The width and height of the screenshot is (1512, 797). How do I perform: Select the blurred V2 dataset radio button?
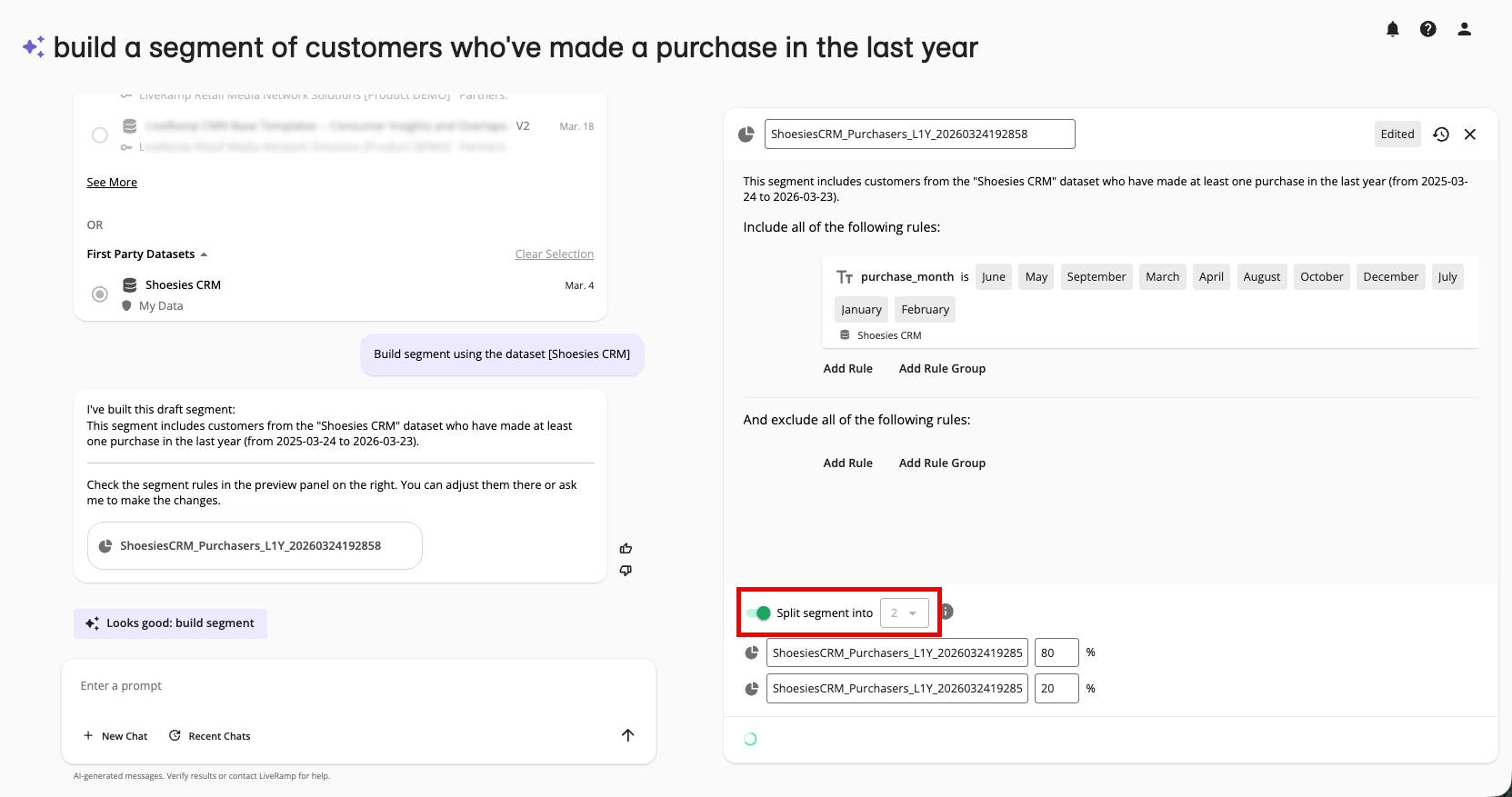[x=100, y=135]
